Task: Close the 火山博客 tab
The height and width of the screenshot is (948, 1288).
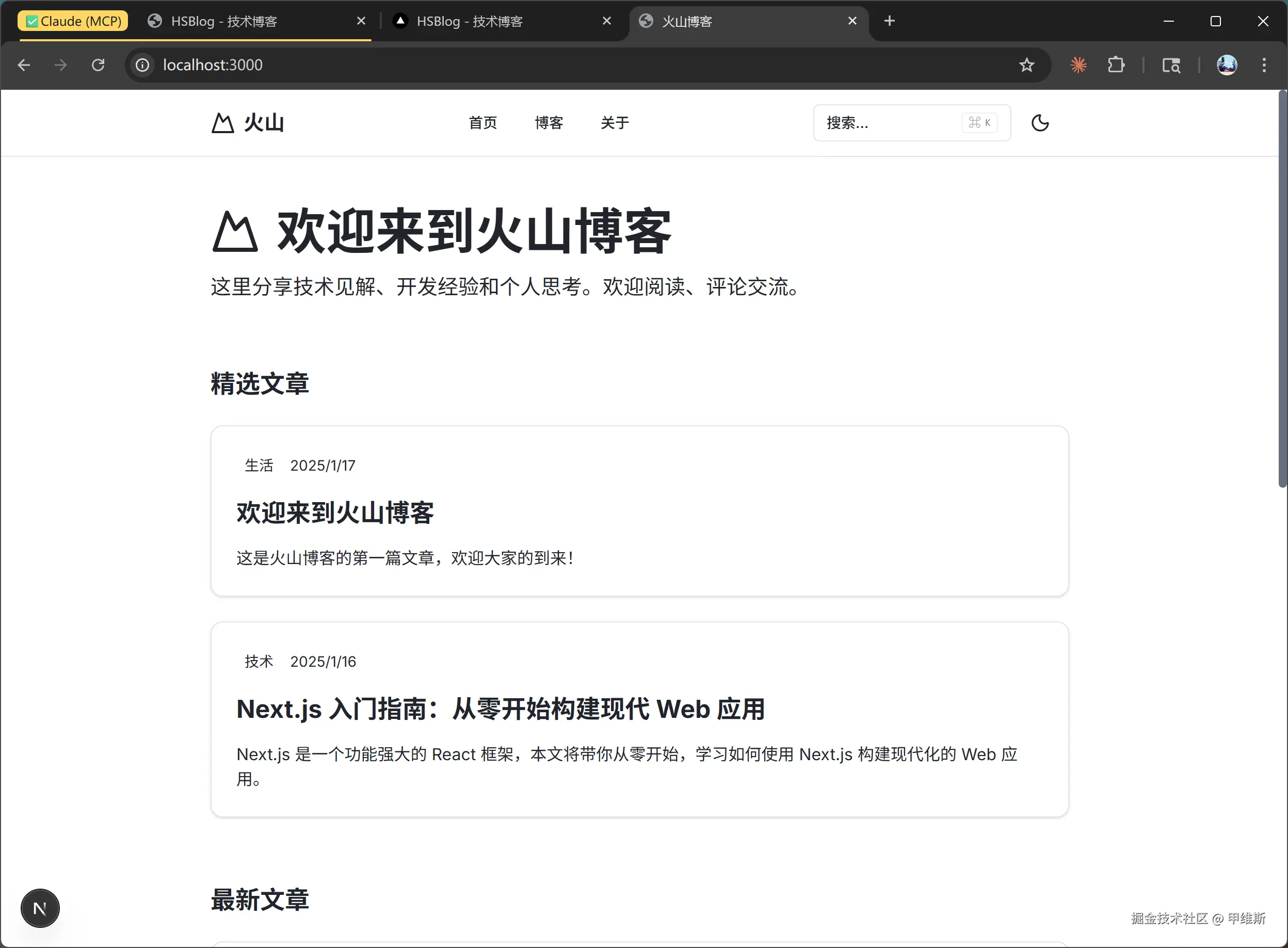Action: (x=852, y=21)
